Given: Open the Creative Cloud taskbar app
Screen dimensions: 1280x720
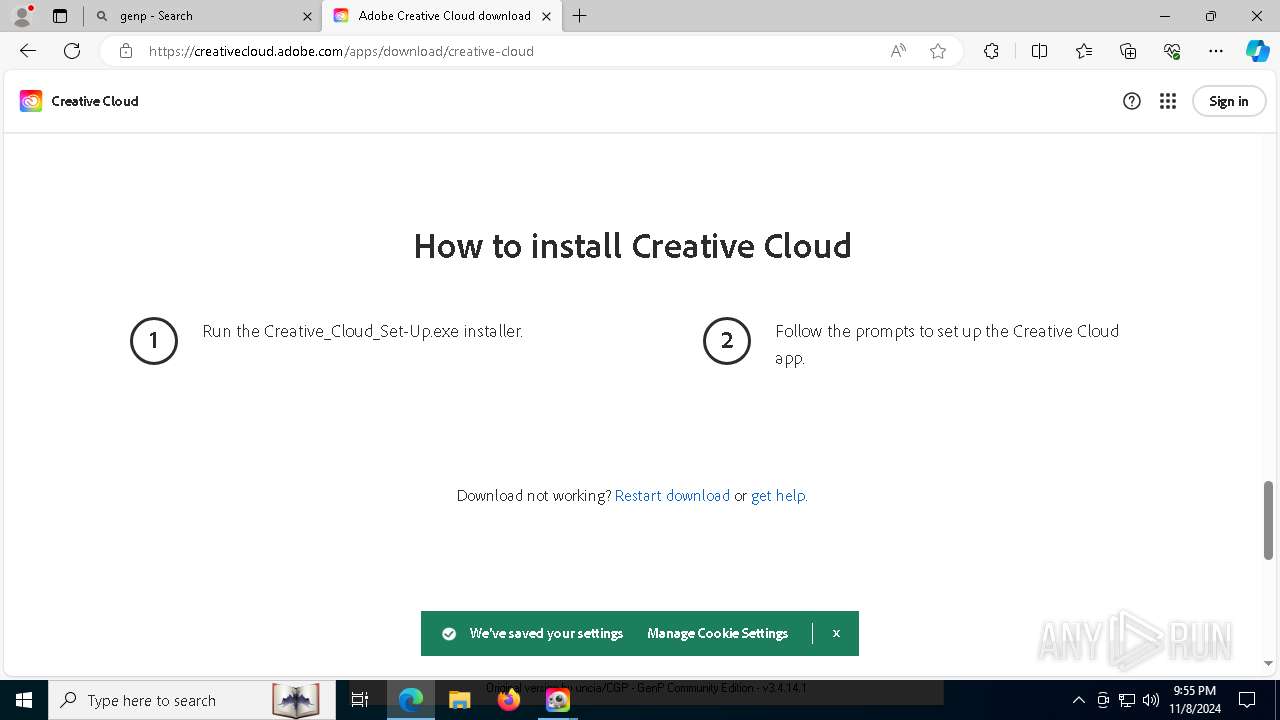Looking at the screenshot, I should (x=558, y=700).
